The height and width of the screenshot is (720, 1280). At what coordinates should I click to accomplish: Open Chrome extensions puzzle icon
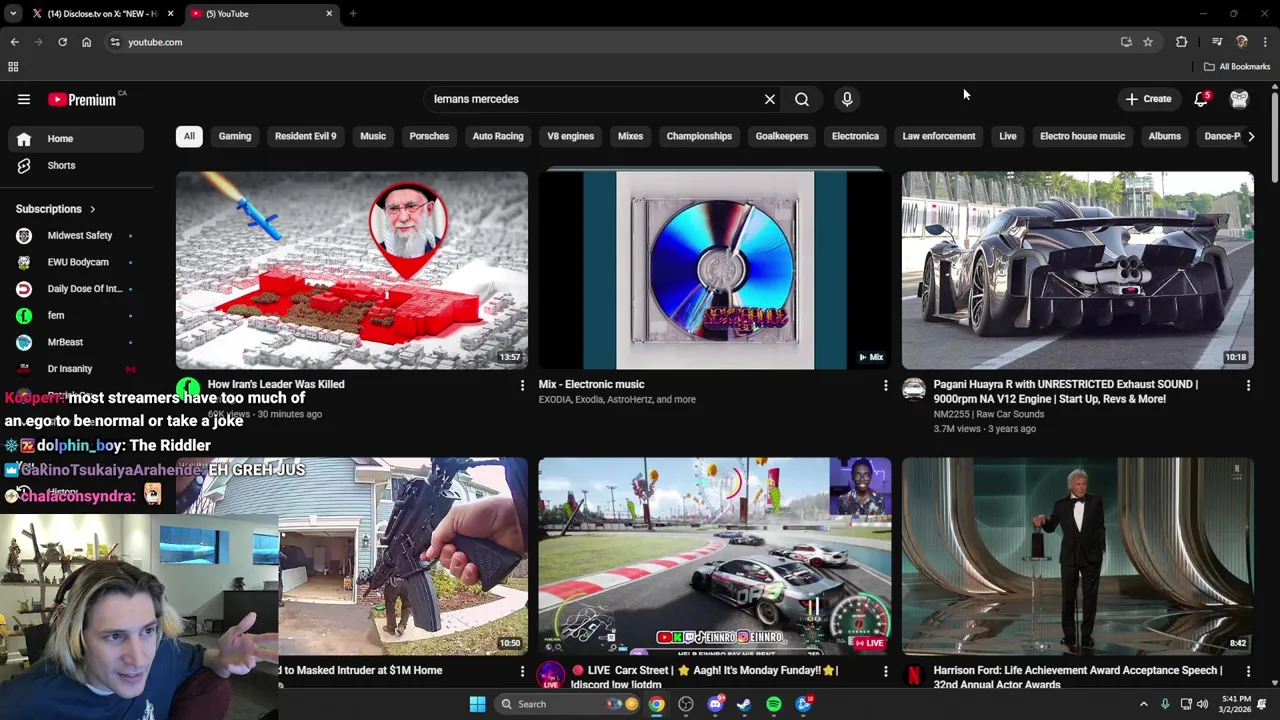[x=1182, y=42]
